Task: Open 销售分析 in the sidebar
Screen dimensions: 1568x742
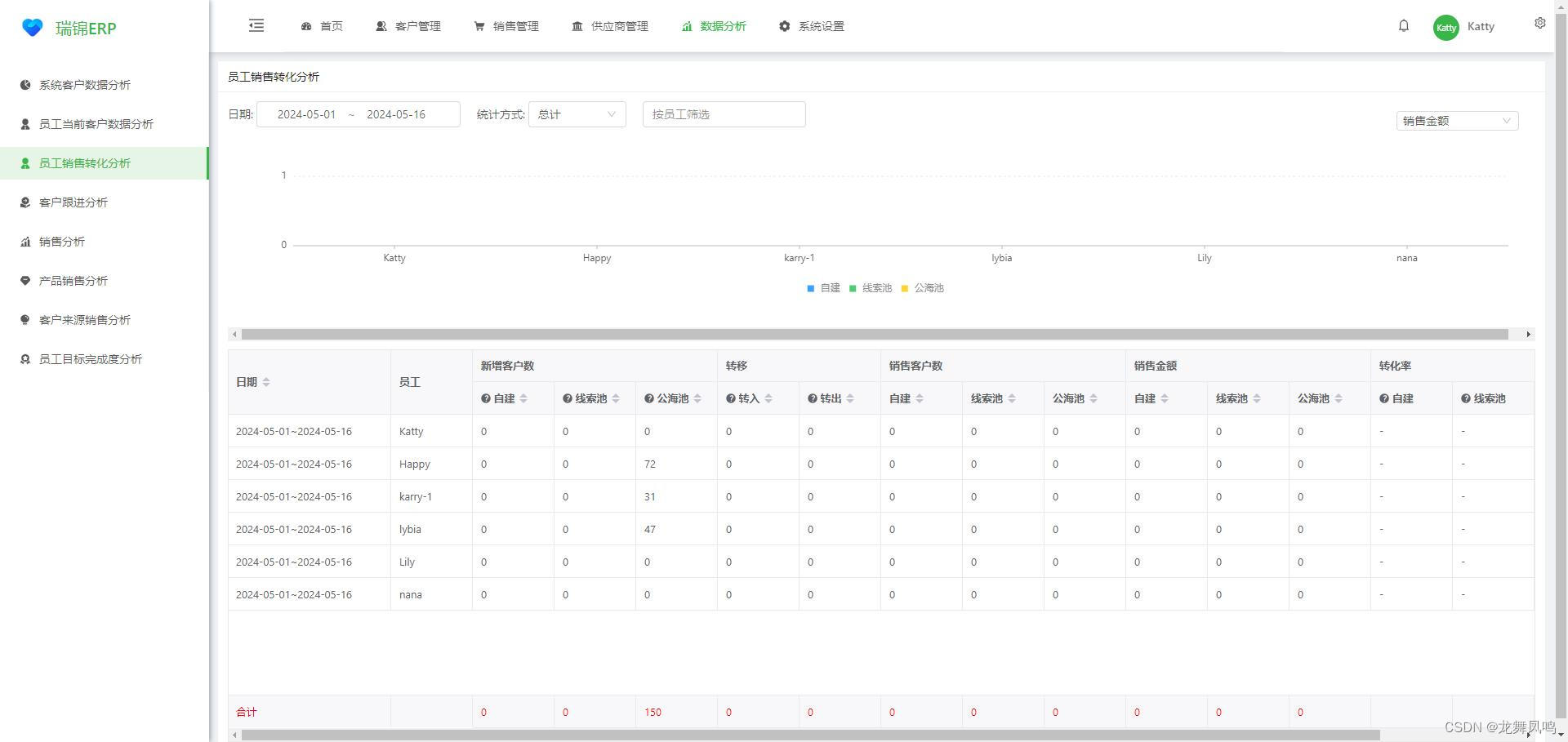Action: 105,242
